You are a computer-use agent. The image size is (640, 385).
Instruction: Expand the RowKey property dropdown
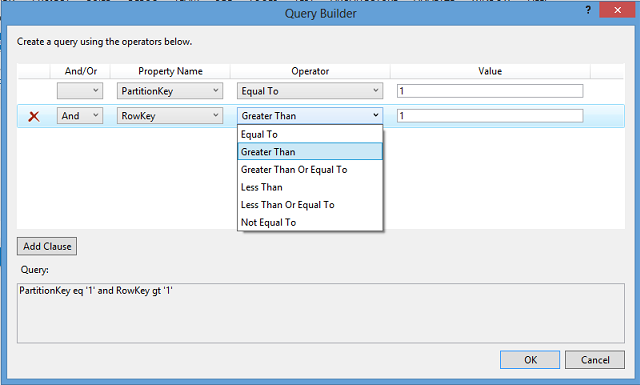pos(170,116)
